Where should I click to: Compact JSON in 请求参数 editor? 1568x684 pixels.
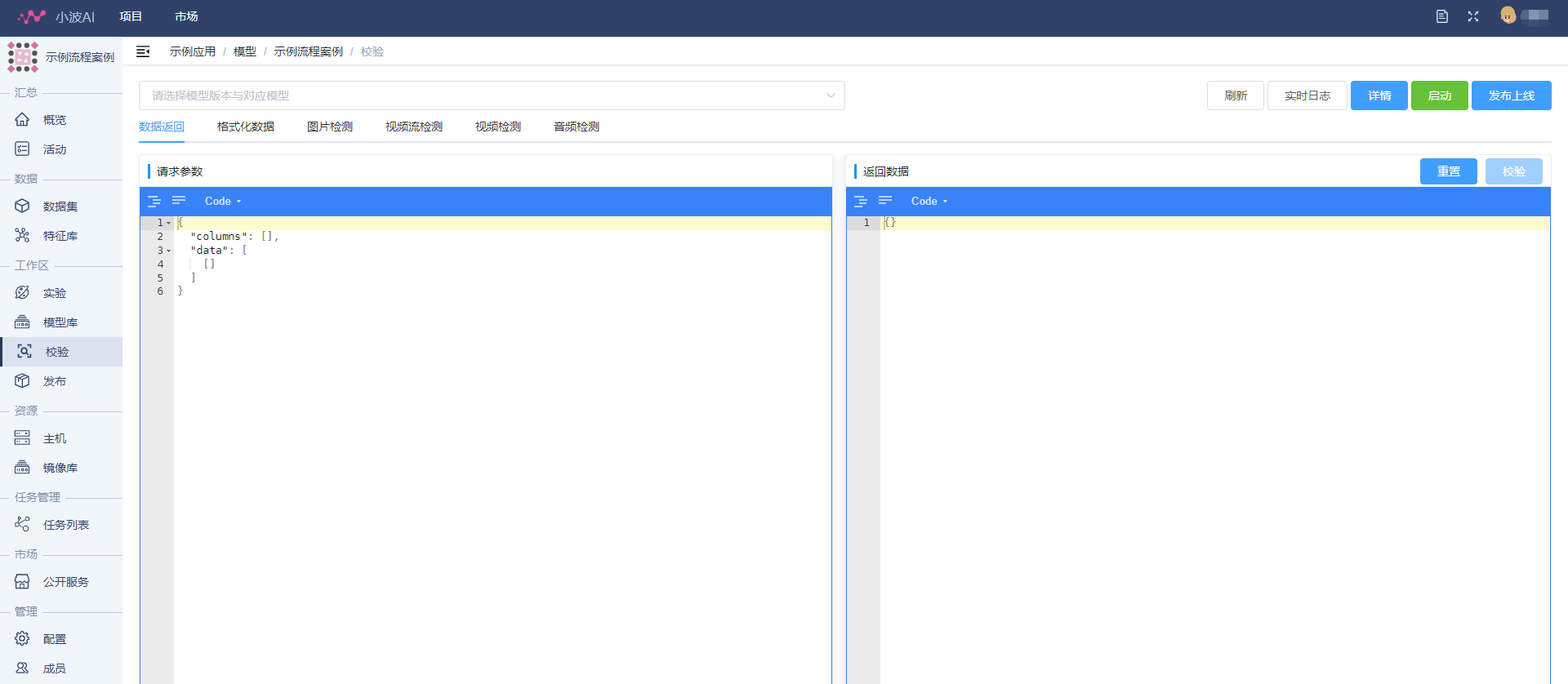[179, 201]
